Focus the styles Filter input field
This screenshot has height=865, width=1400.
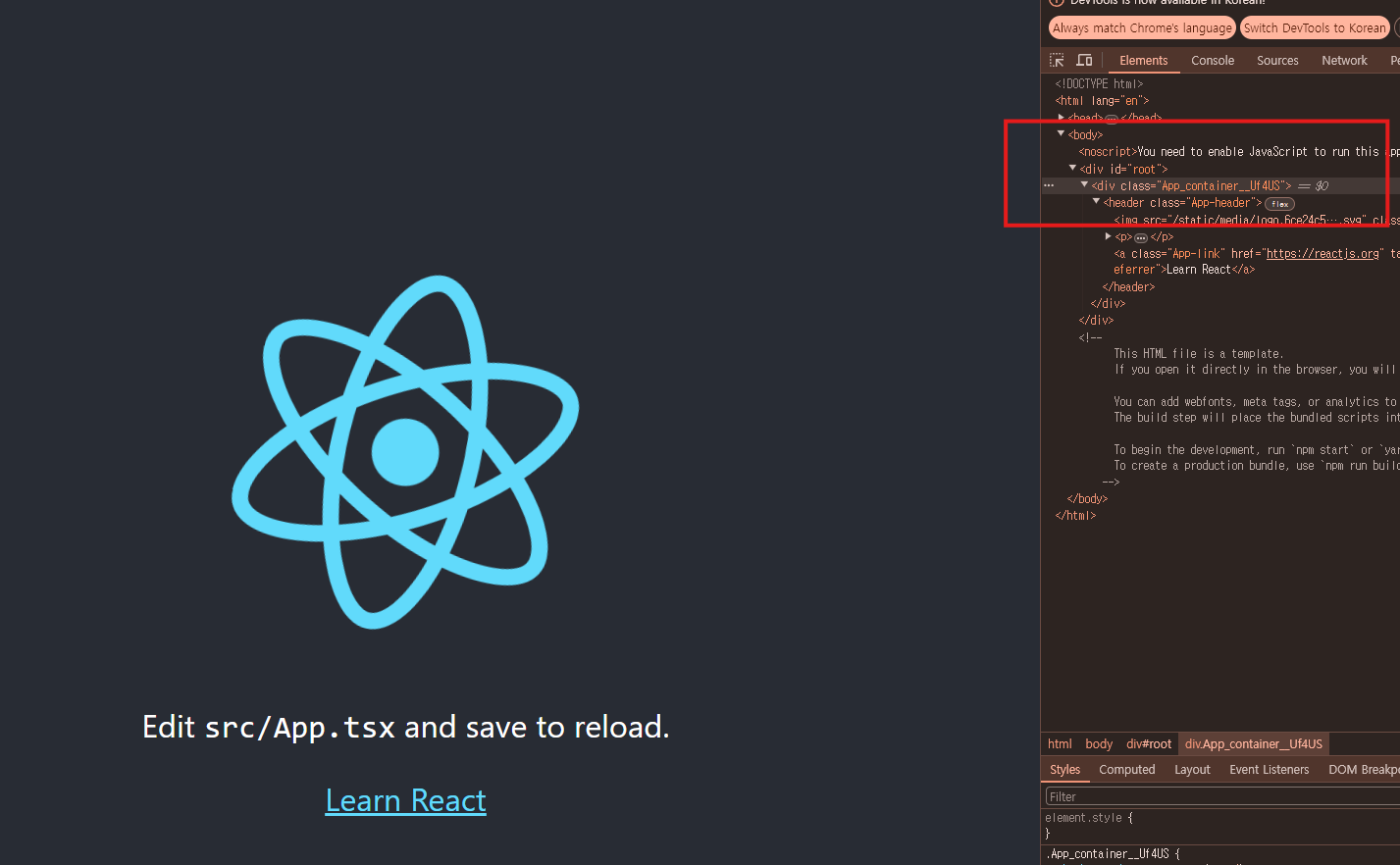point(1222,797)
